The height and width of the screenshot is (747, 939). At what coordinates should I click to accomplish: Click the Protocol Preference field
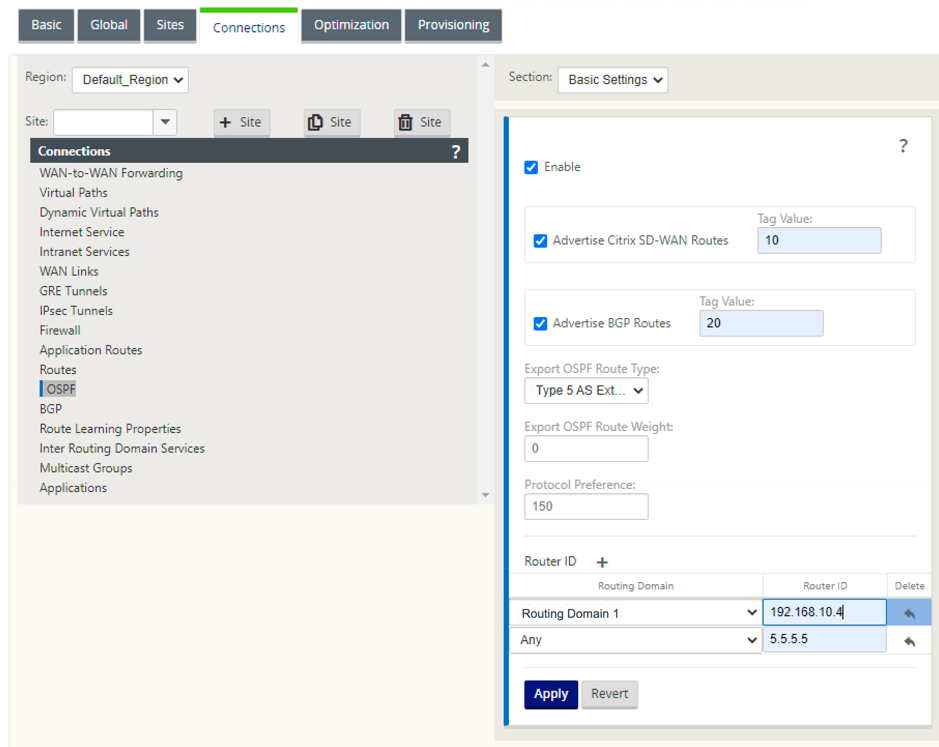[586, 507]
